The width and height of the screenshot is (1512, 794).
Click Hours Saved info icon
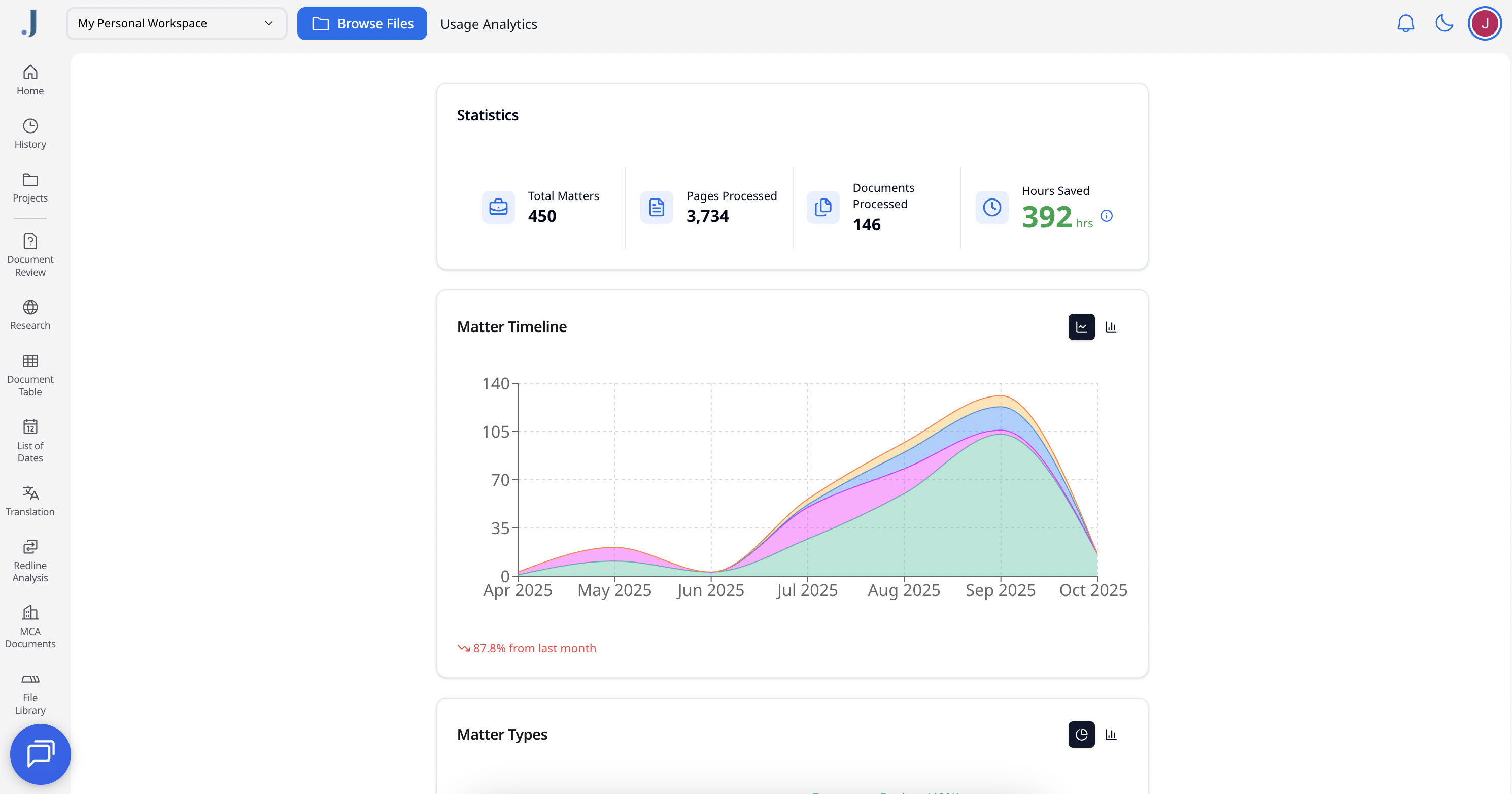pos(1107,216)
